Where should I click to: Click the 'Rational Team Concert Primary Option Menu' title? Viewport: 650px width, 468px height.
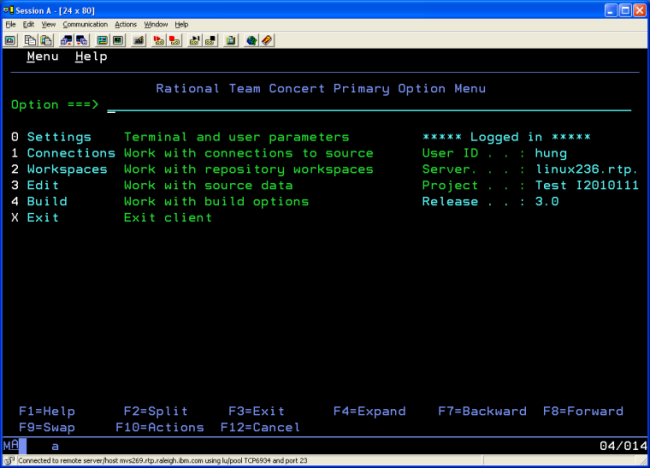coord(321,88)
